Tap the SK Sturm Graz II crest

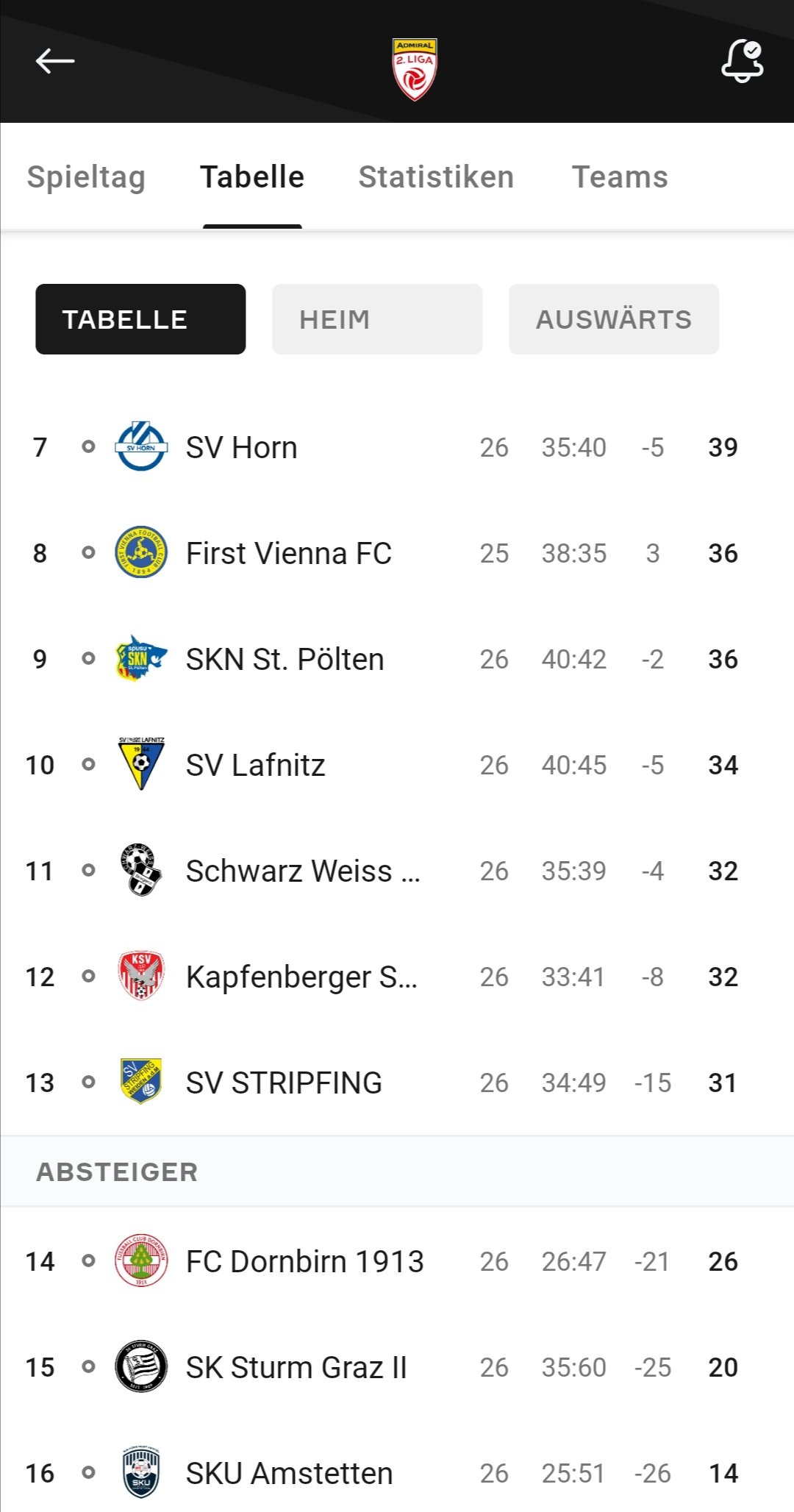(x=141, y=1366)
